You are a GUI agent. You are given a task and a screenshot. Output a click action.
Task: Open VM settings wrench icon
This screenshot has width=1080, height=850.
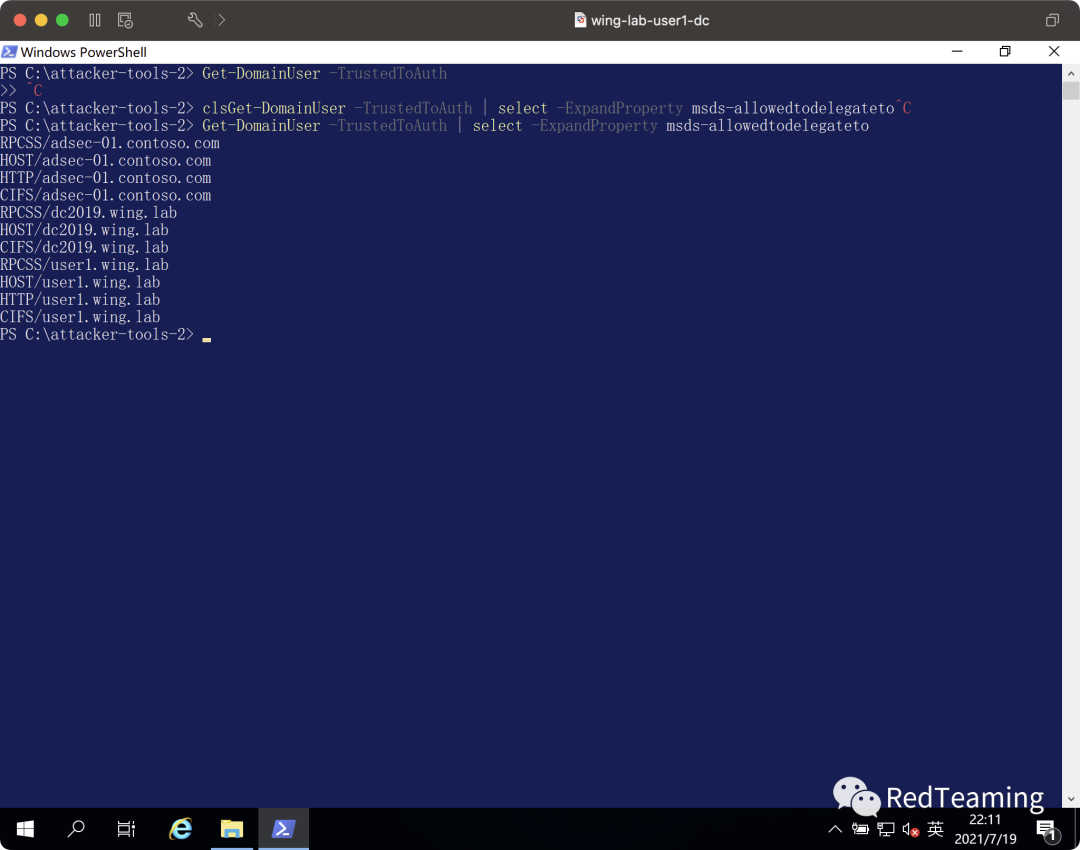[195, 20]
